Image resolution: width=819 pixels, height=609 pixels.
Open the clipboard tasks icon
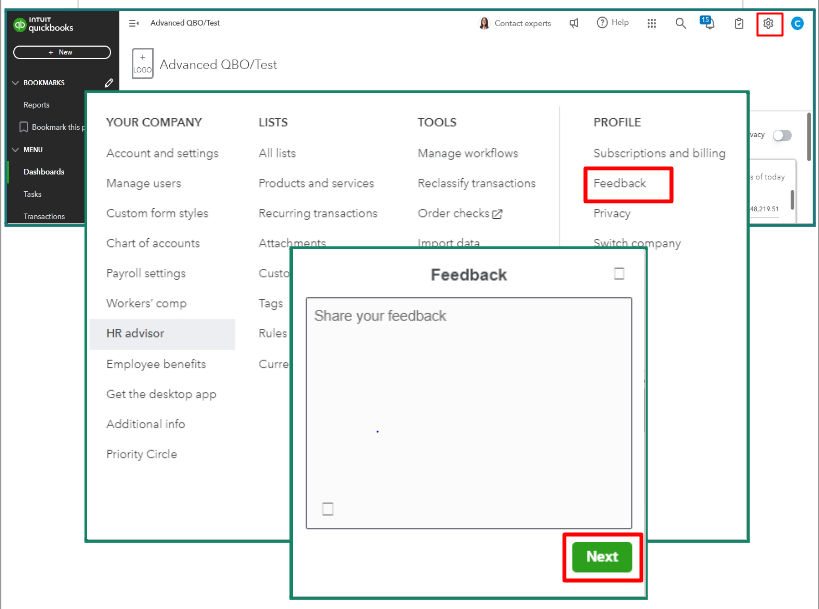[x=739, y=24]
